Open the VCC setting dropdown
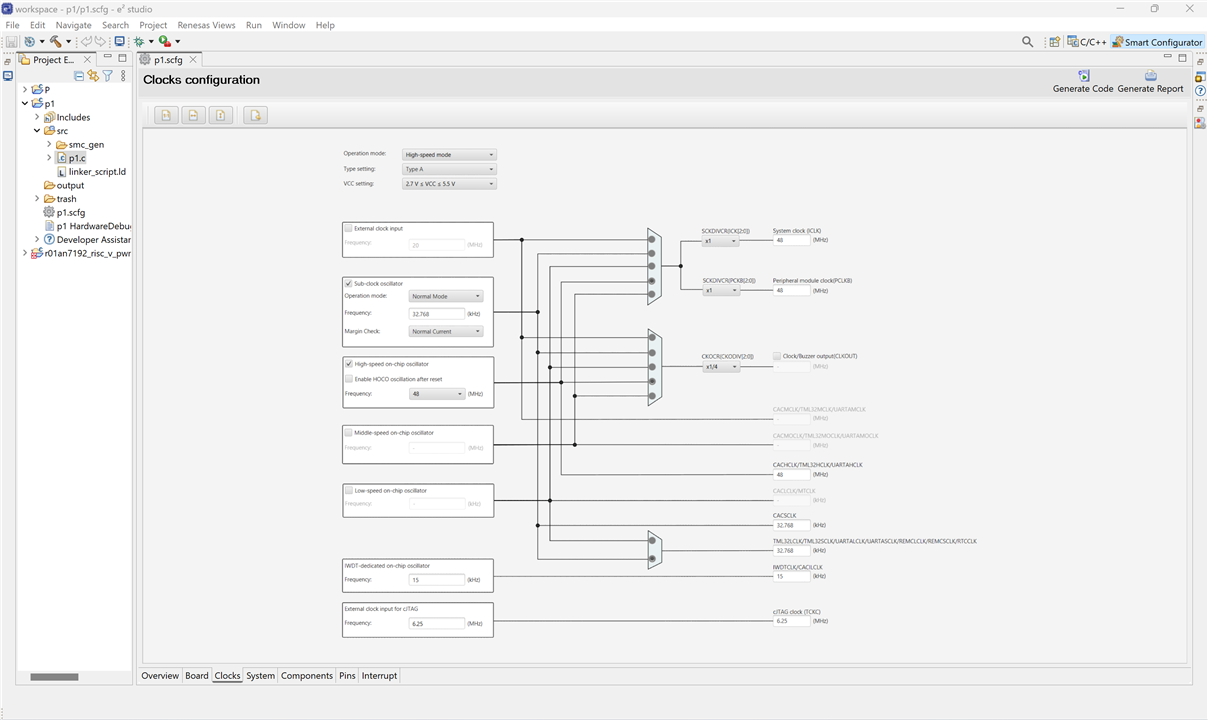The image size is (1208, 720). coord(449,184)
